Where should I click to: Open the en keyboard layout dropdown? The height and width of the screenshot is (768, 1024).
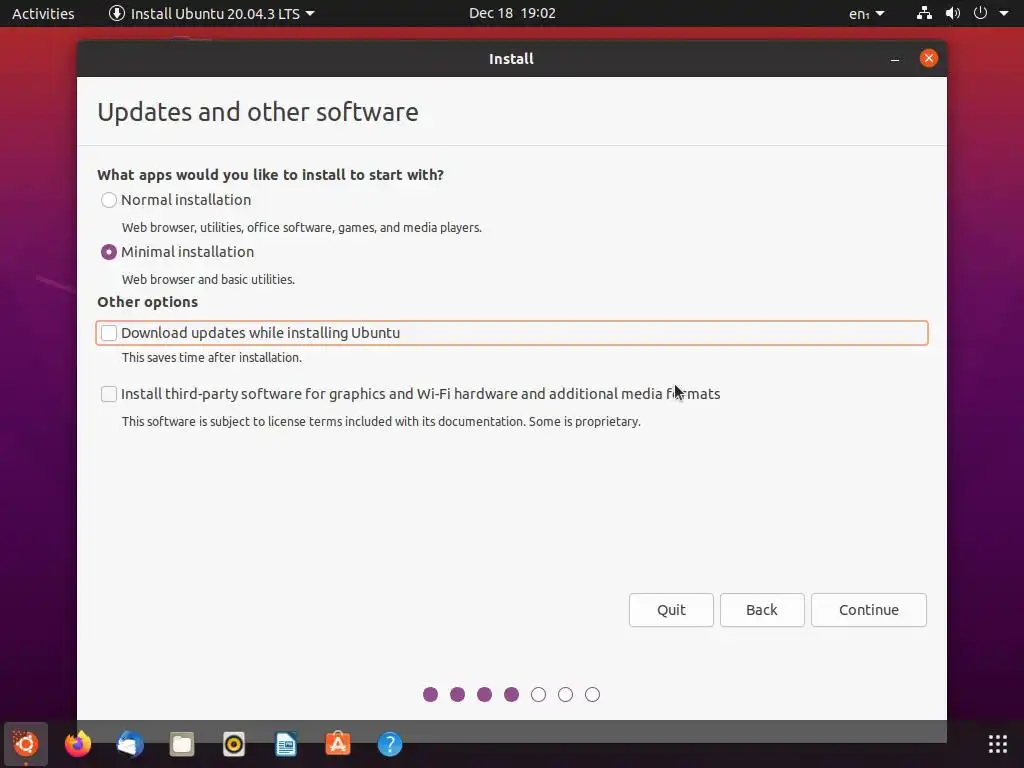(867, 13)
